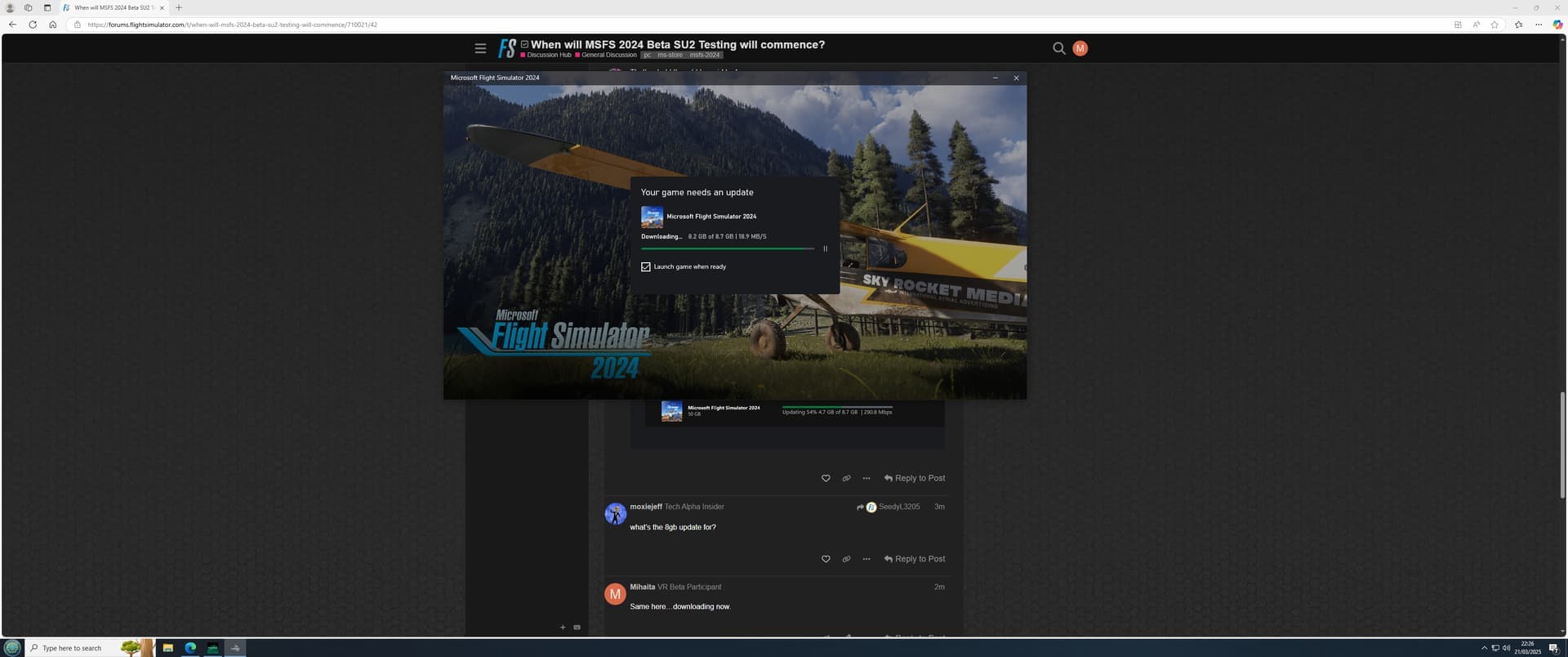Open the favorites list

click(1518, 25)
